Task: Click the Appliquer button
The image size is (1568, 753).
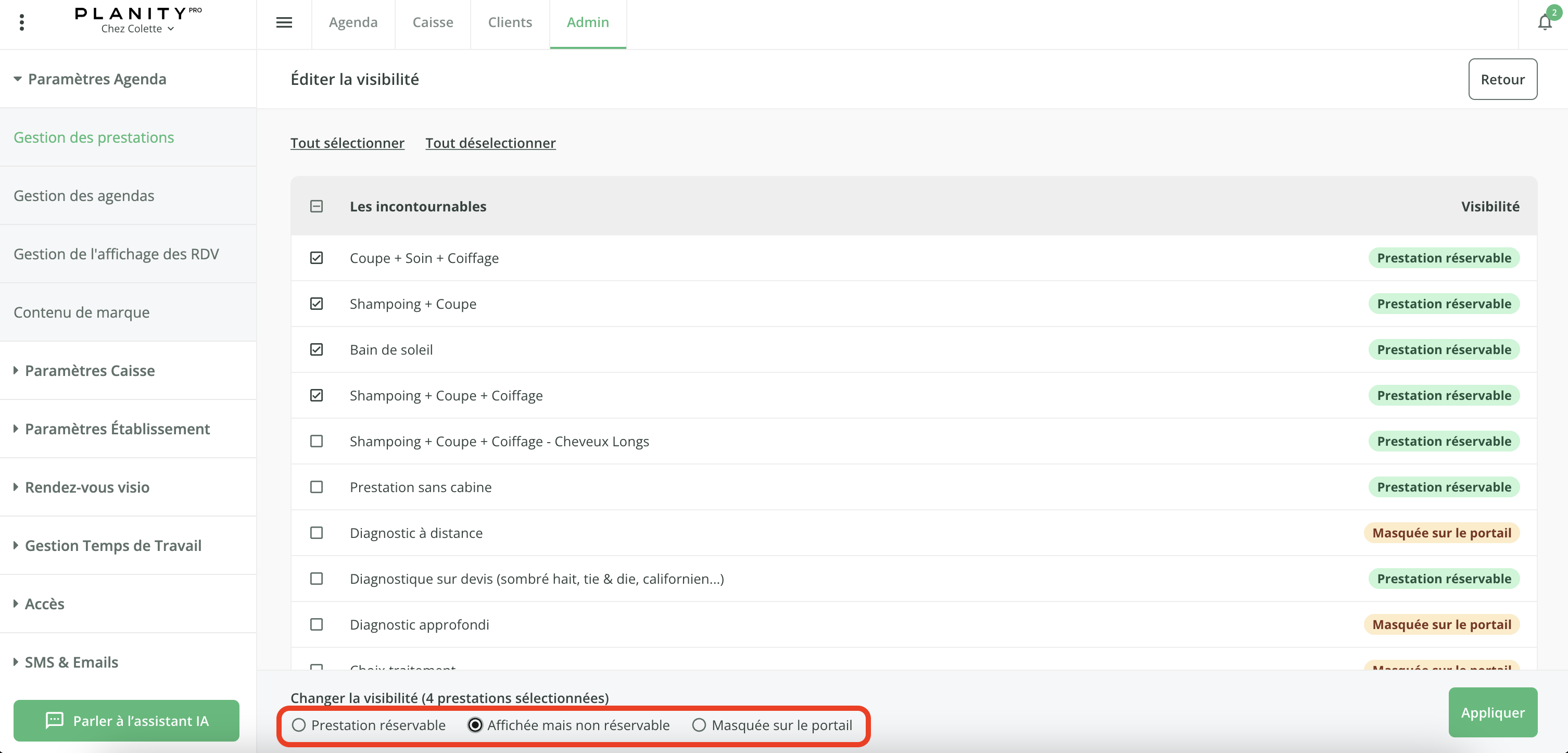Action: click(x=1493, y=712)
